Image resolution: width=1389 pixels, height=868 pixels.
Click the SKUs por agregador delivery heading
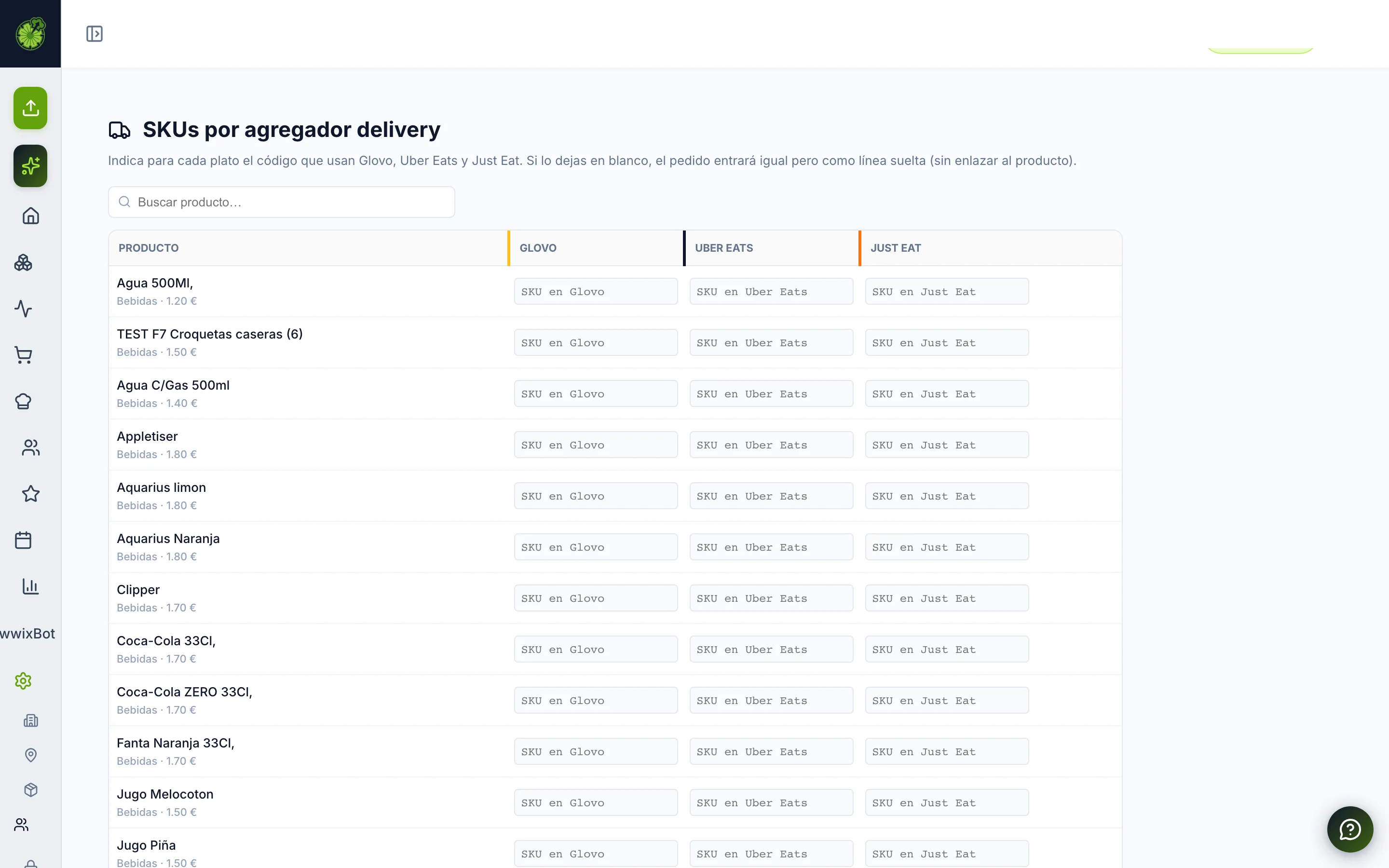[292, 130]
